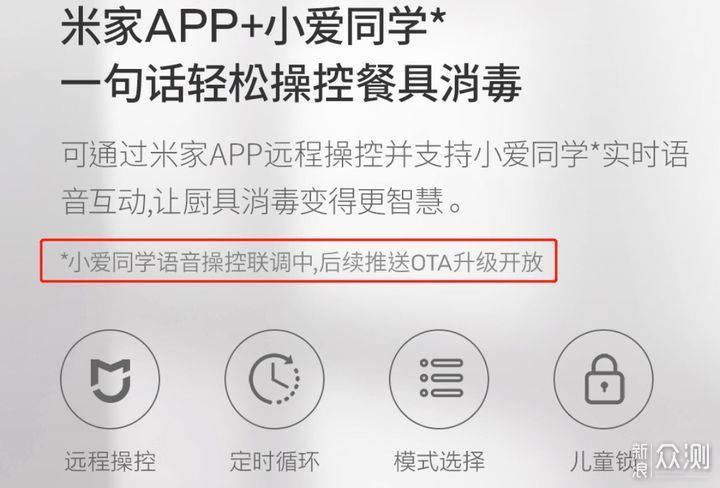Tap the child lock padlock icon
720x488 pixels.
point(604,379)
